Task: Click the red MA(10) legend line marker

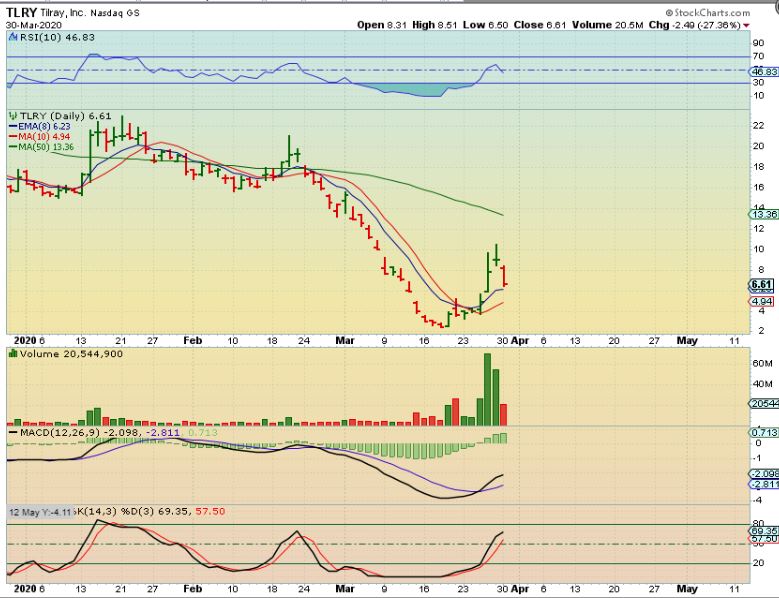Action: click(12, 137)
